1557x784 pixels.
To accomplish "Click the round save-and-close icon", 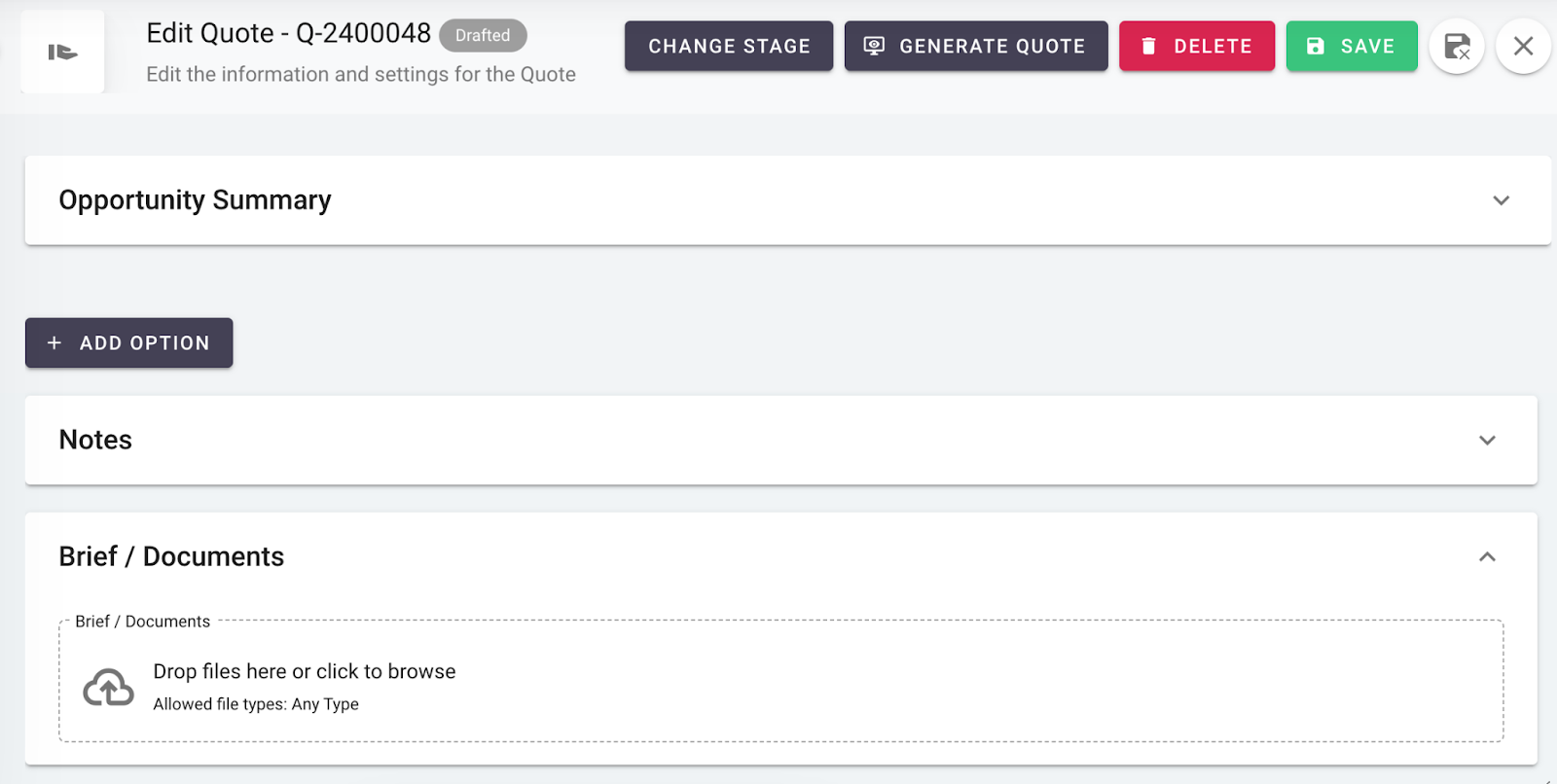I will [1457, 46].
